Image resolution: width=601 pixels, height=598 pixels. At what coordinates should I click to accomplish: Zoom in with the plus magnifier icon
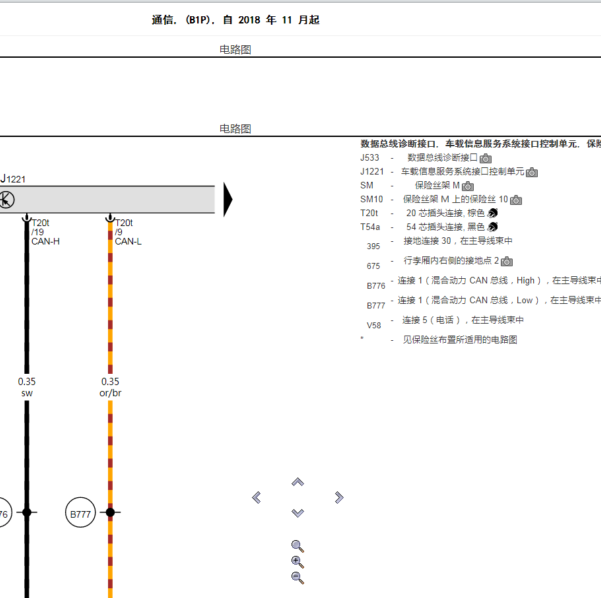[x=297, y=562]
